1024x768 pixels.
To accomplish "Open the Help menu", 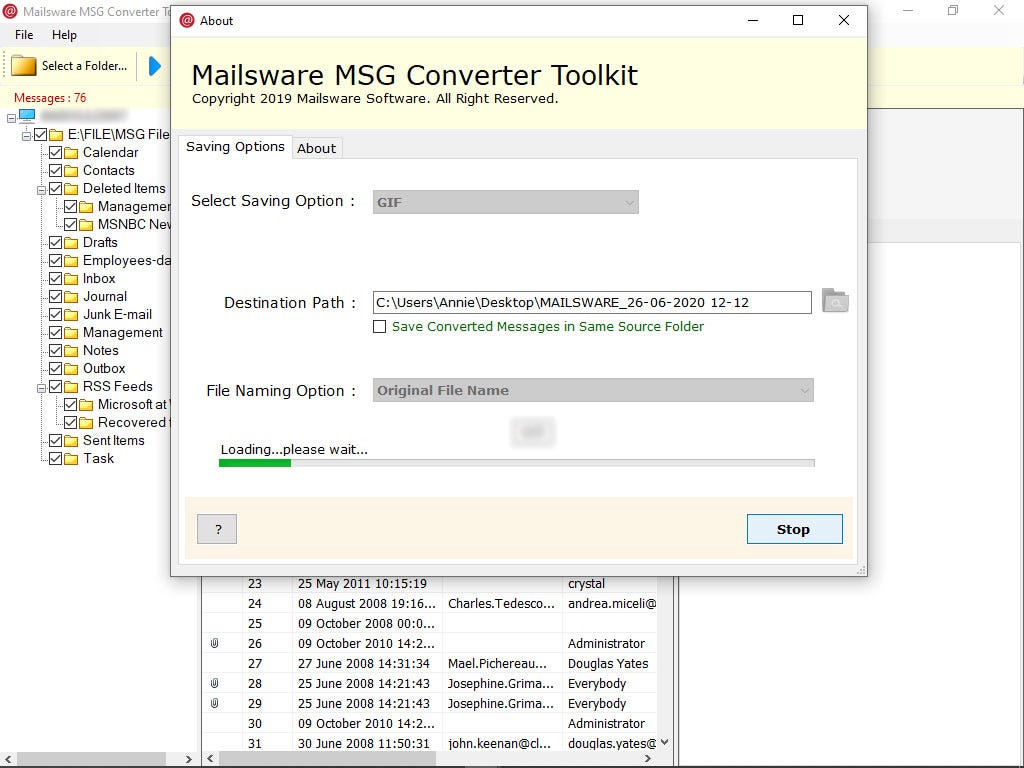I will [x=64, y=35].
